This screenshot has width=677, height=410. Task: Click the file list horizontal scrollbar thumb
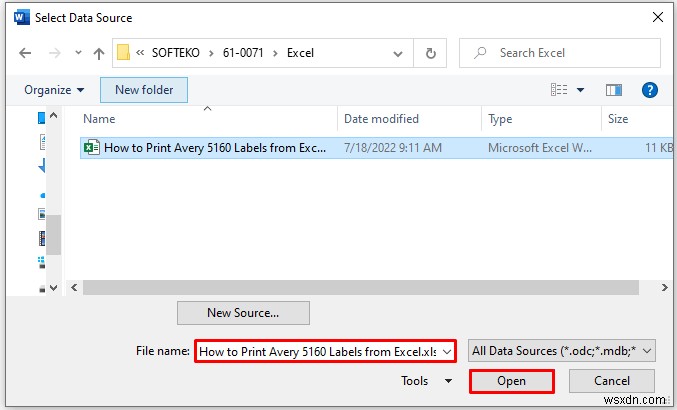point(361,287)
